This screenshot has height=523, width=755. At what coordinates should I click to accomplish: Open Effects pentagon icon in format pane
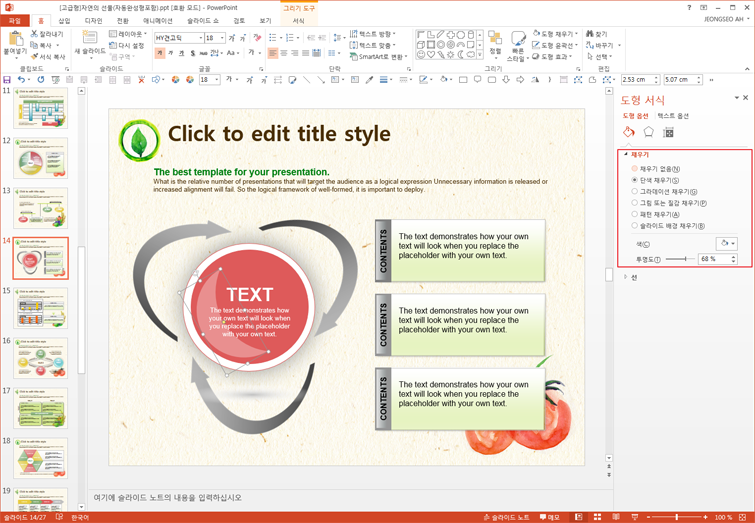(x=649, y=132)
